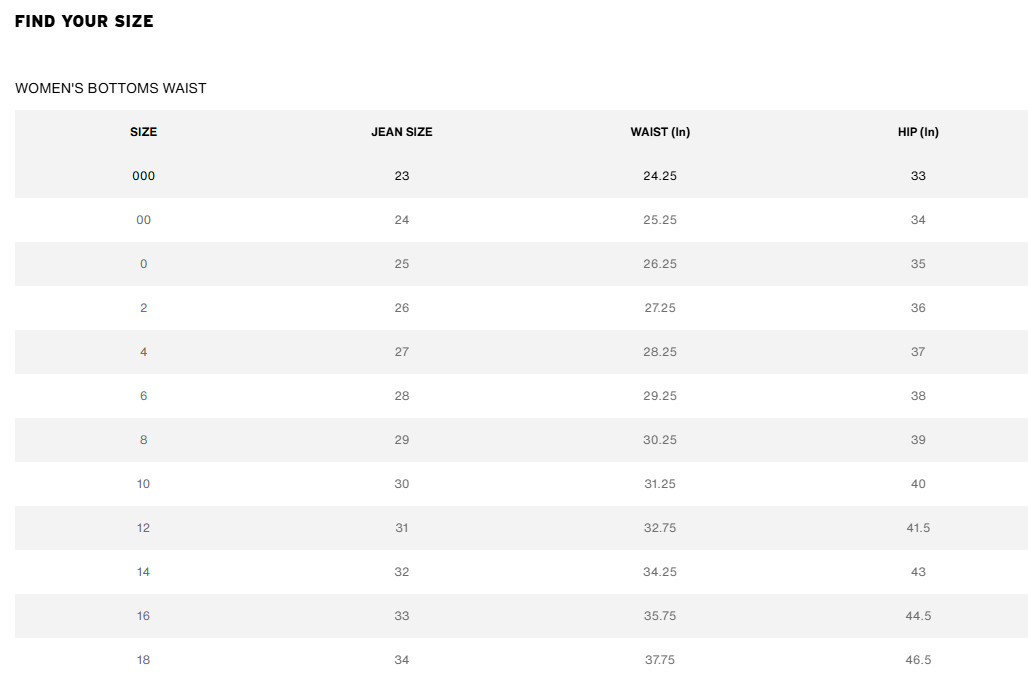Choose size 2 in the SIZE column
Image resolution: width=1028 pixels, height=696 pixels.
[143, 308]
